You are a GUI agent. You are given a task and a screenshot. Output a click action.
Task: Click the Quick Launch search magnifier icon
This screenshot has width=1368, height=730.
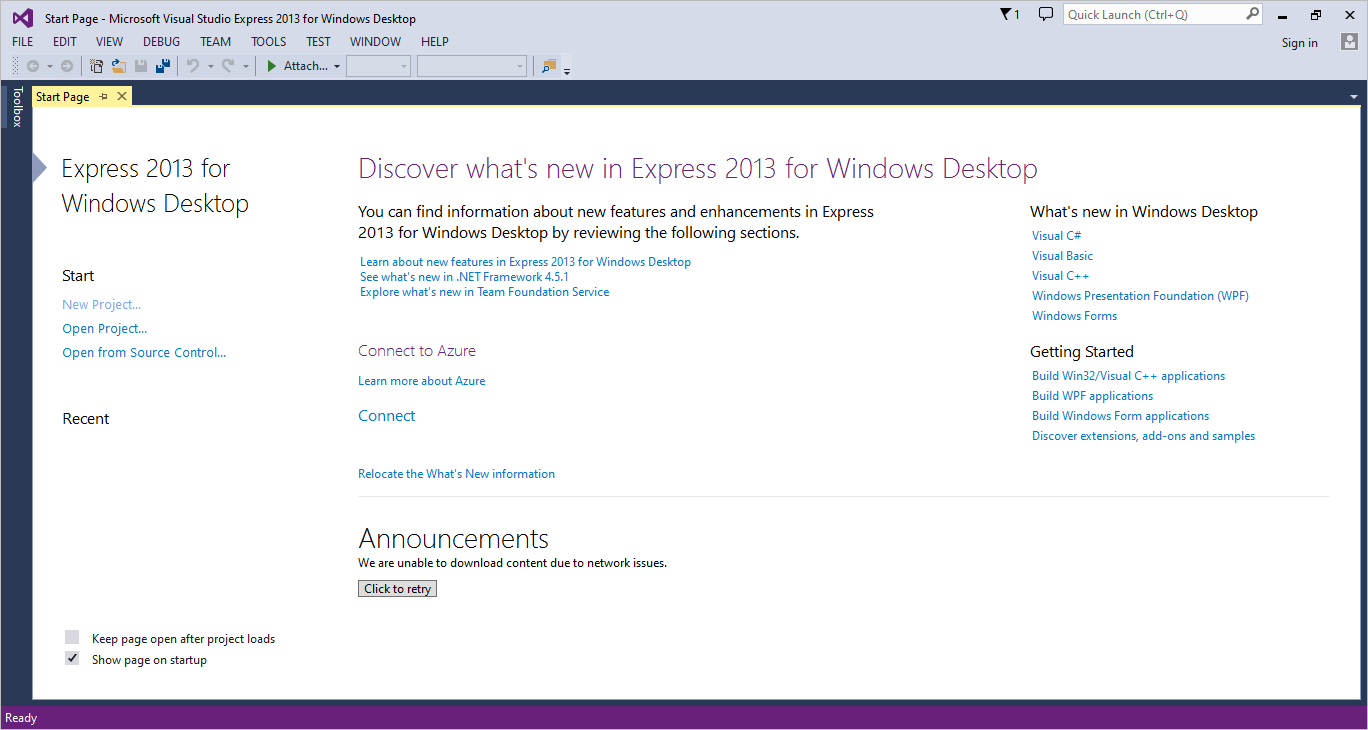(1252, 14)
